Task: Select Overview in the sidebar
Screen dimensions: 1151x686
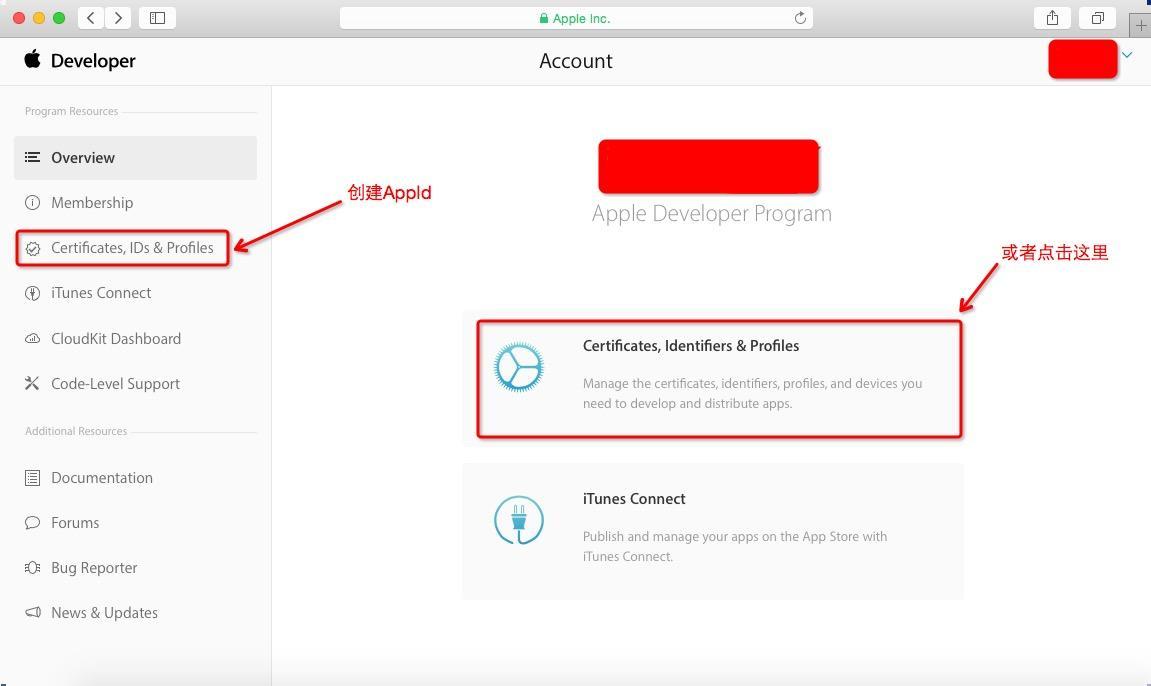Action: click(x=135, y=157)
